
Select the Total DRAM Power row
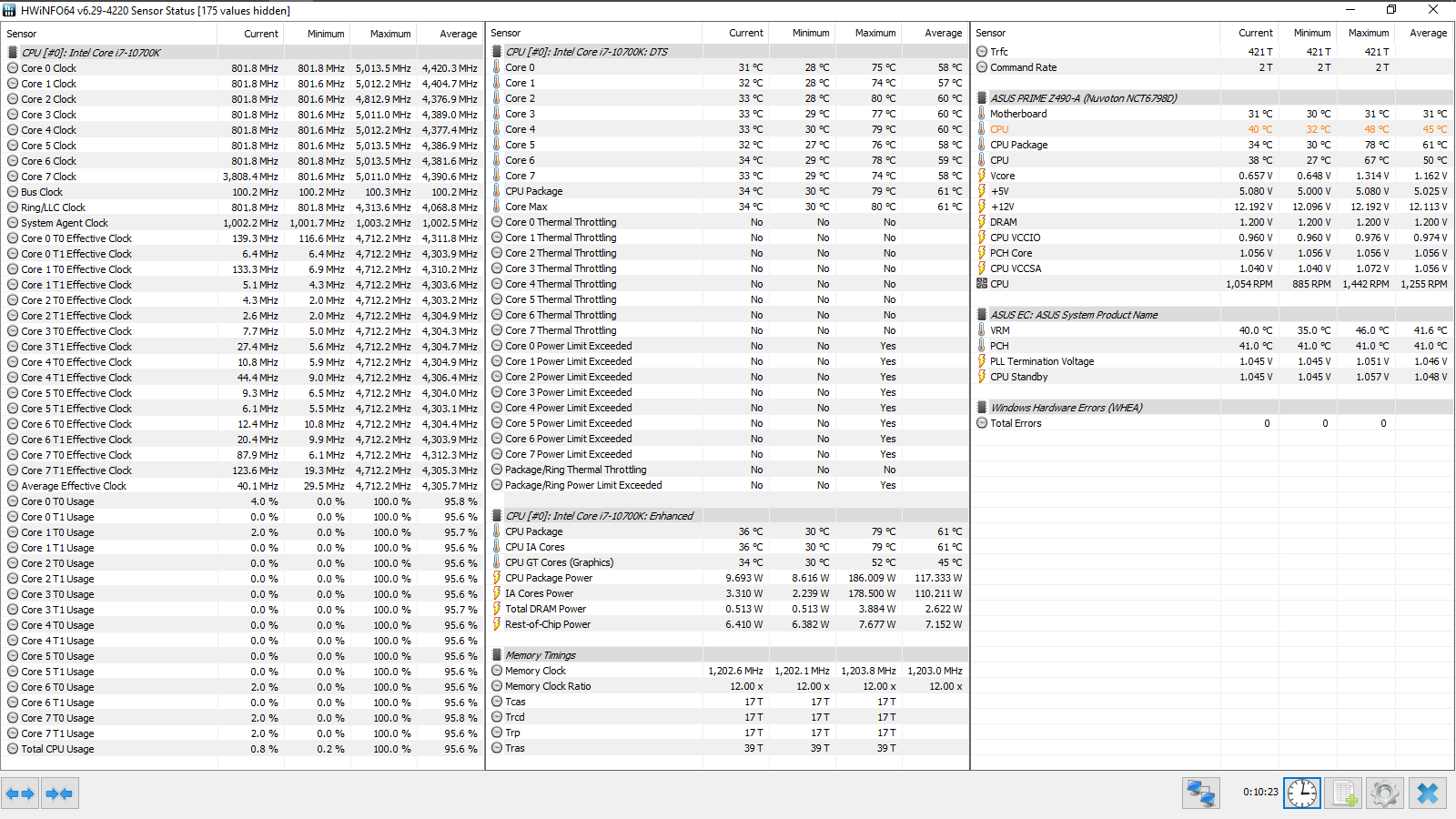pyautogui.click(x=727, y=609)
